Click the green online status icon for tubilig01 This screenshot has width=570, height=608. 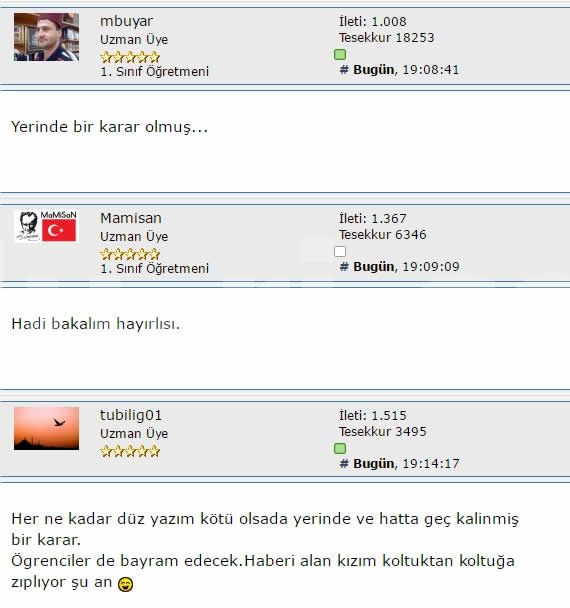click(x=340, y=449)
